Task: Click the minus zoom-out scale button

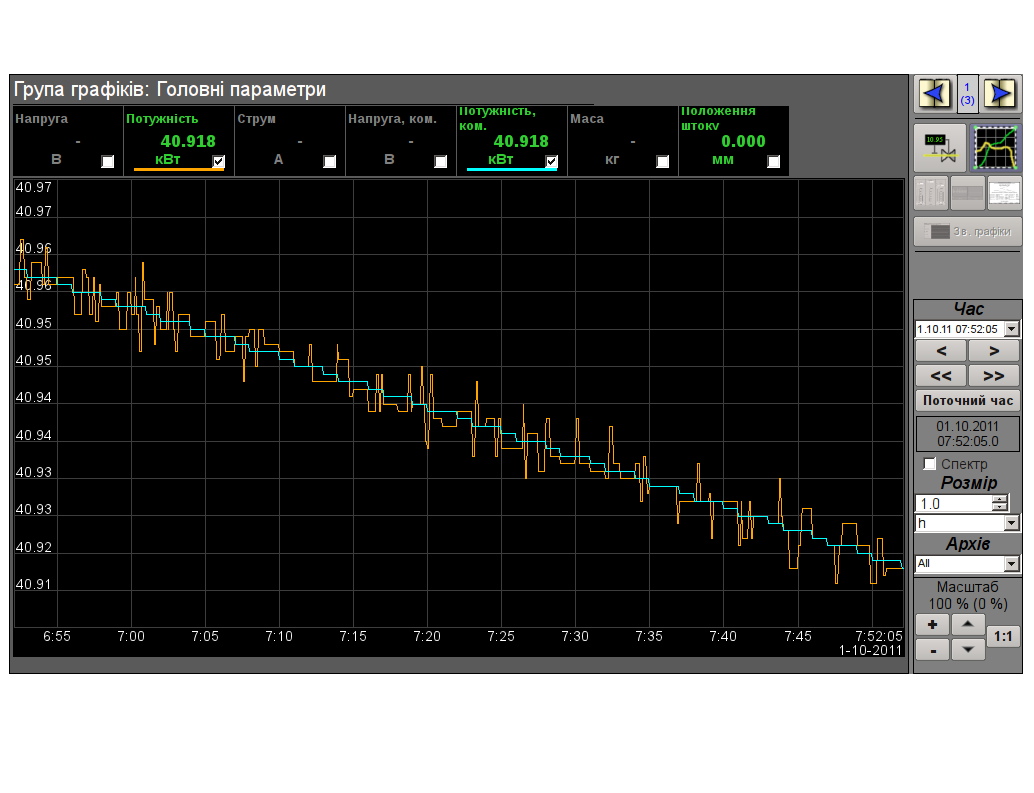Action: point(932,650)
